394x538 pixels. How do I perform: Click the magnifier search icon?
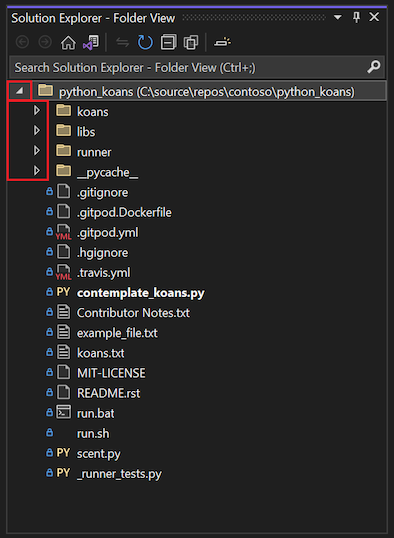(x=374, y=67)
